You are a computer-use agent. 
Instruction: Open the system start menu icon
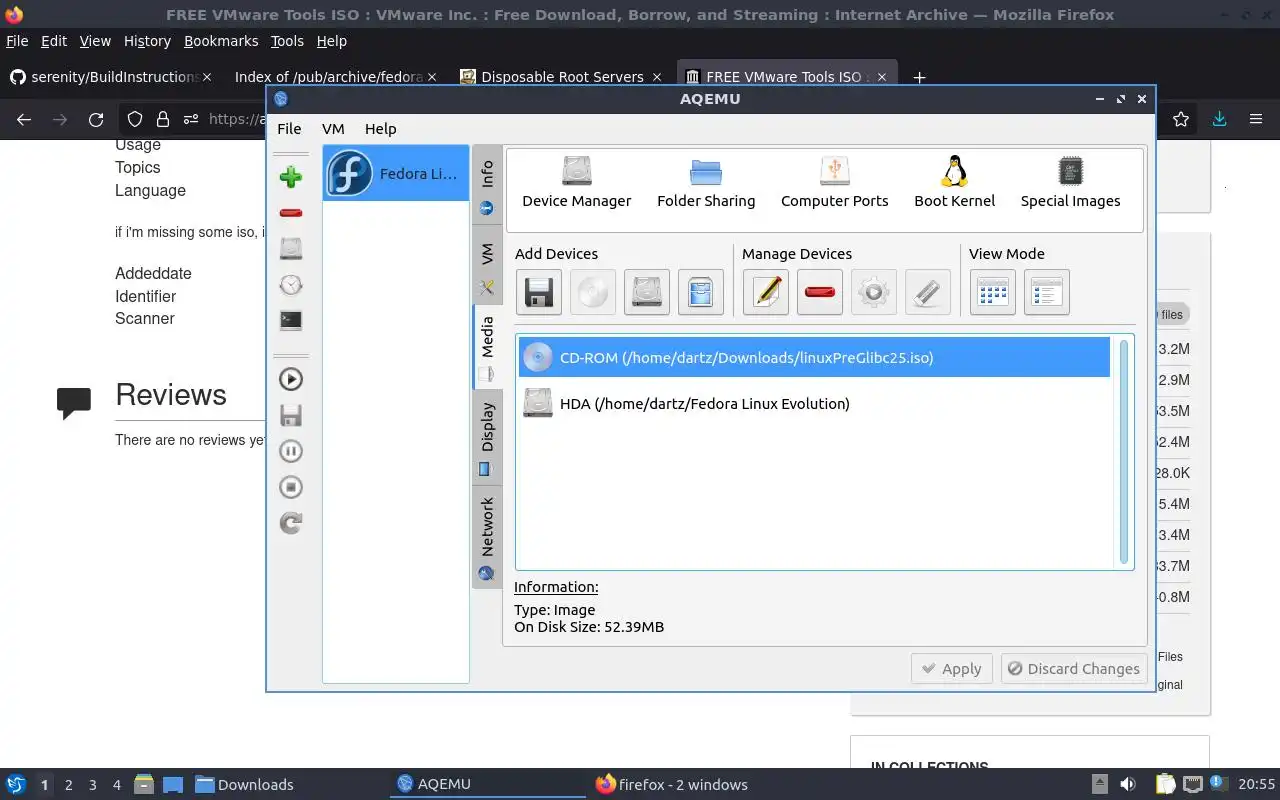pos(16,784)
